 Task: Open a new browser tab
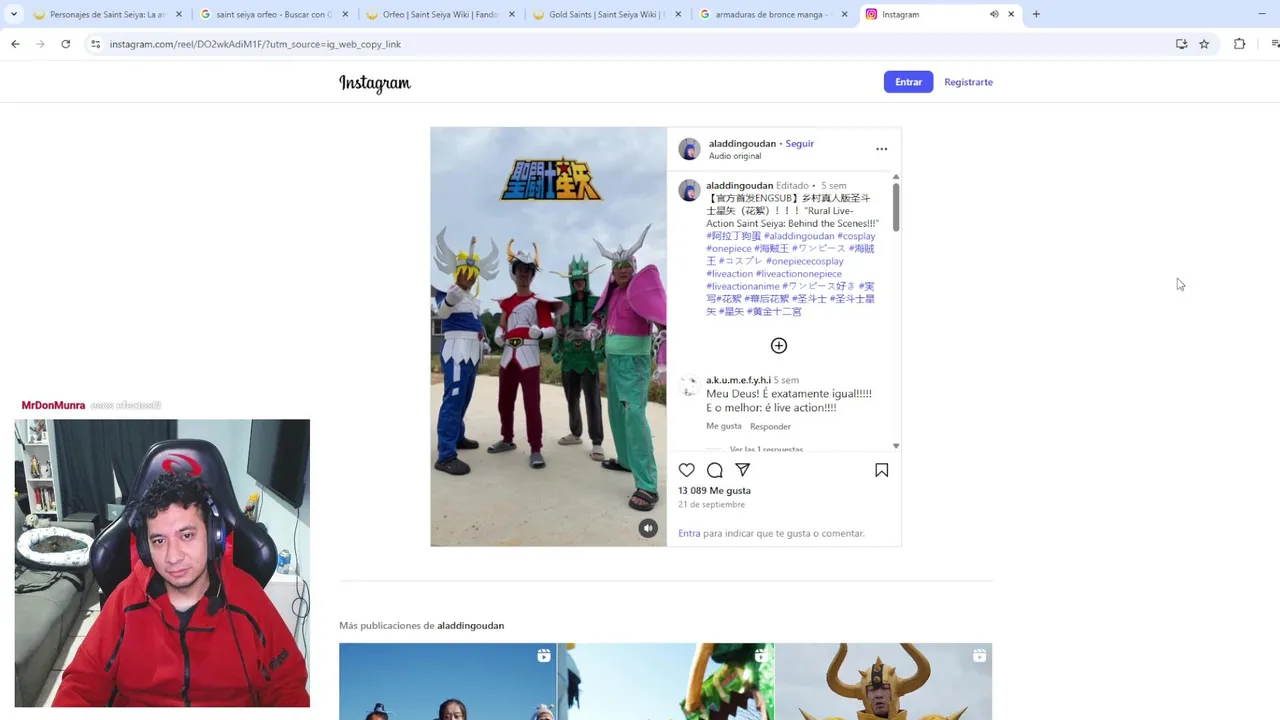tap(1036, 14)
